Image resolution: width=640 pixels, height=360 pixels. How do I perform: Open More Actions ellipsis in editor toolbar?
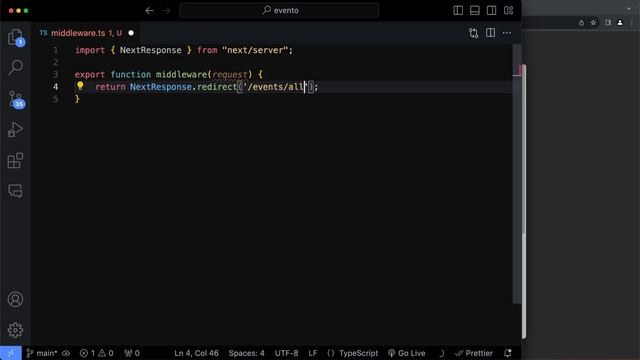point(507,33)
